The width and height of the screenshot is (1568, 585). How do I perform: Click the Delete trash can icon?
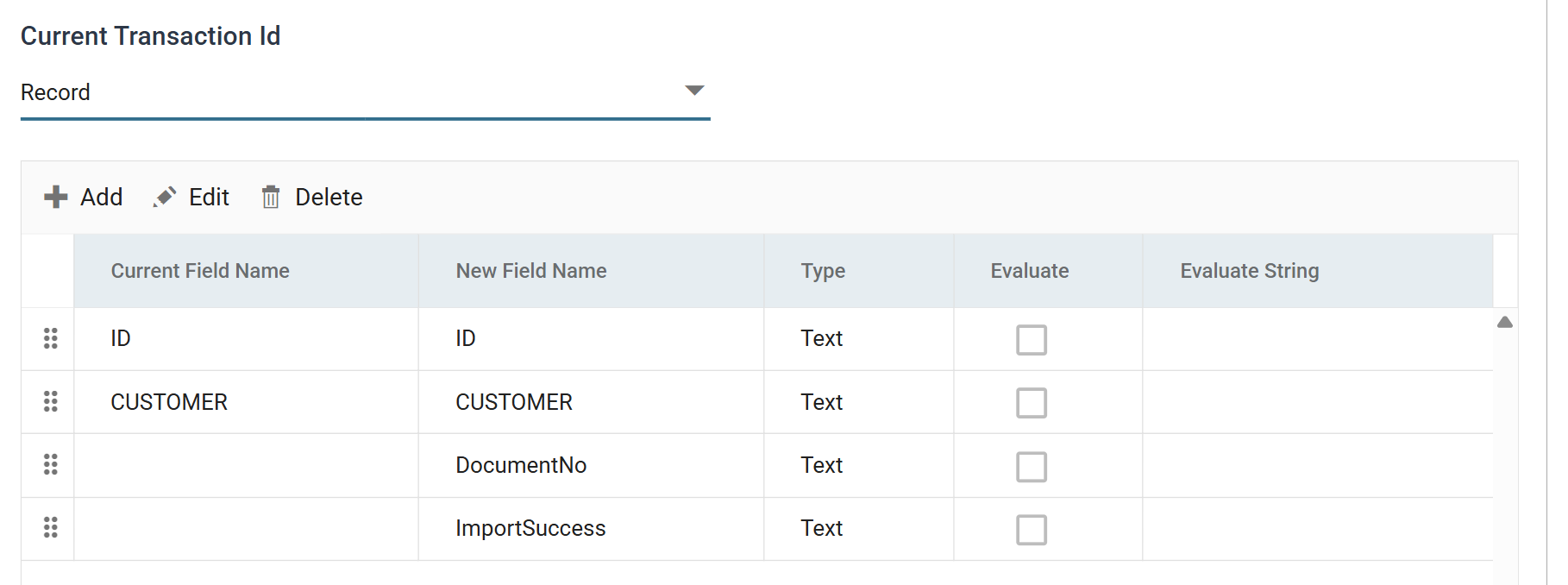coord(271,197)
